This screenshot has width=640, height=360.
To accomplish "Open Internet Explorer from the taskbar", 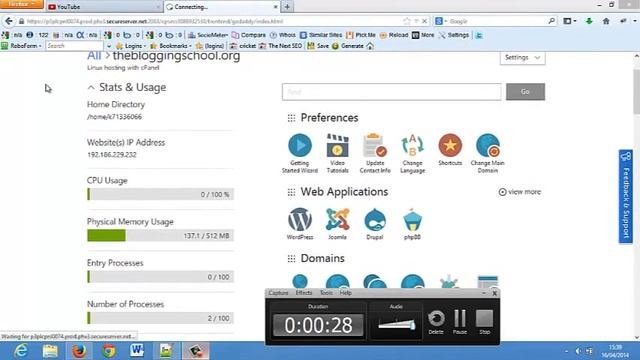I will pyautogui.click(x=20, y=351).
